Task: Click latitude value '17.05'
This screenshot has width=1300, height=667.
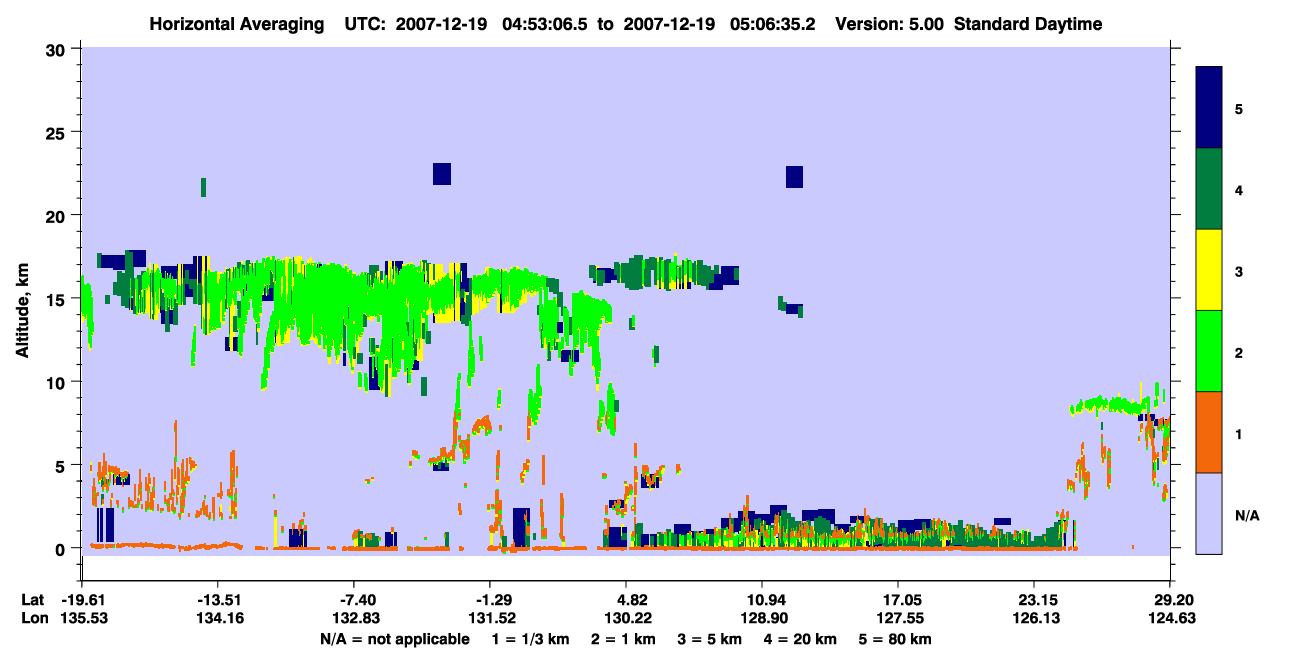Action: (898, 600)
